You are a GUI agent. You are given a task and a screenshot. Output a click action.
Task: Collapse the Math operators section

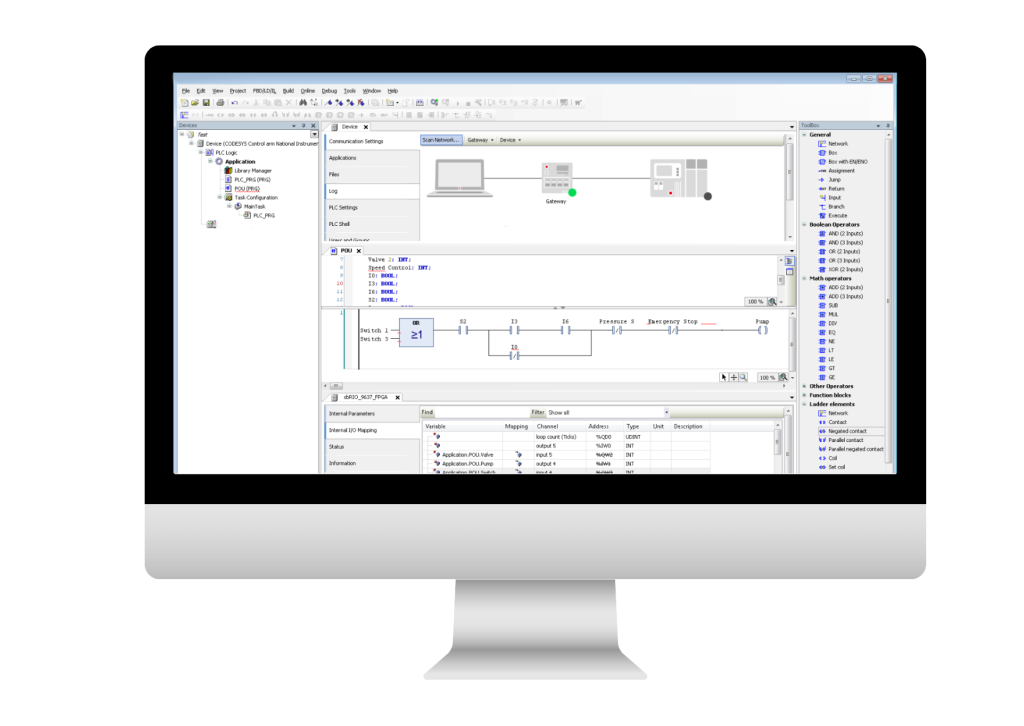click(805, 278)
